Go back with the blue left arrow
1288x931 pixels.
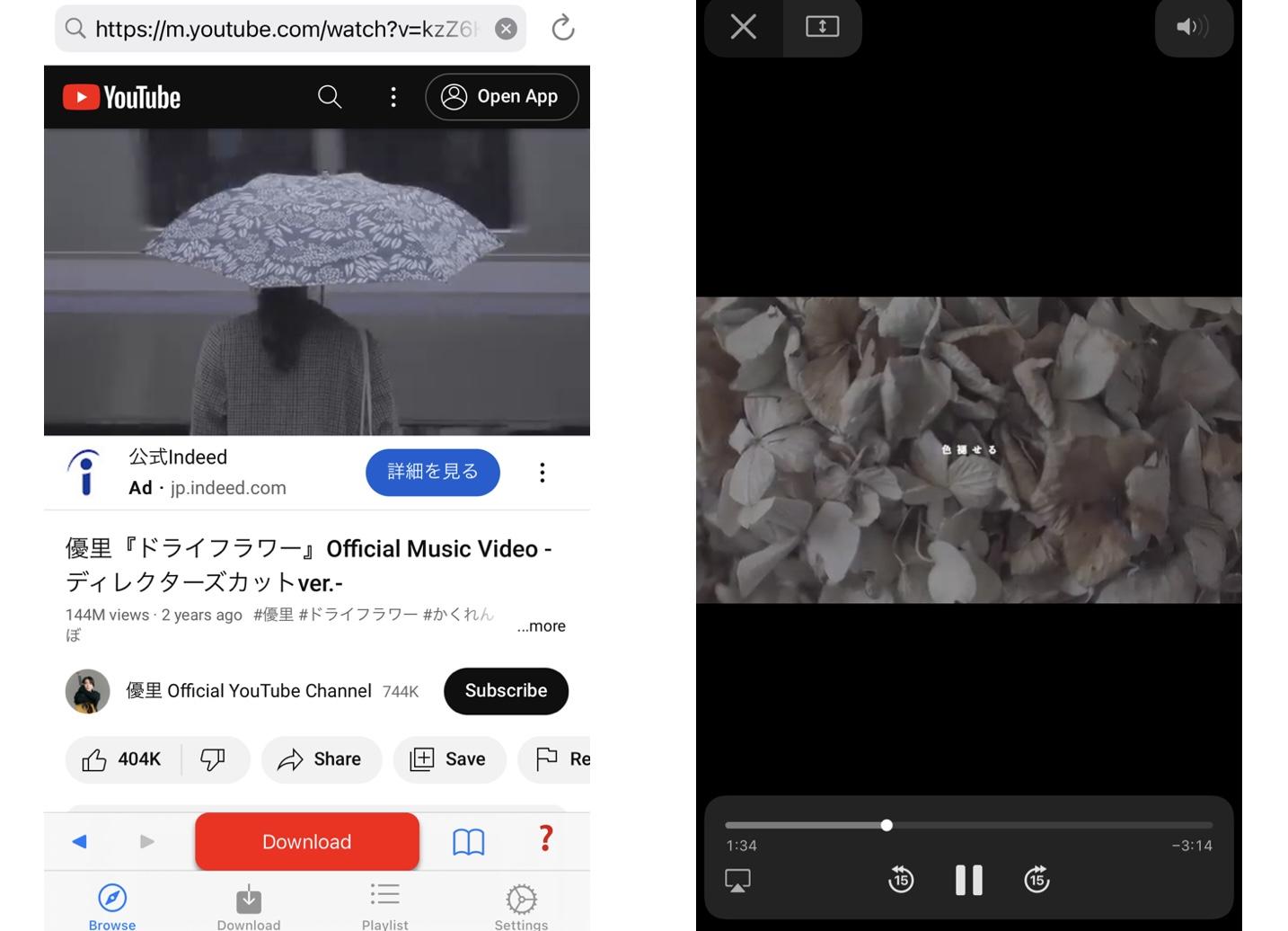pos(79,841)
